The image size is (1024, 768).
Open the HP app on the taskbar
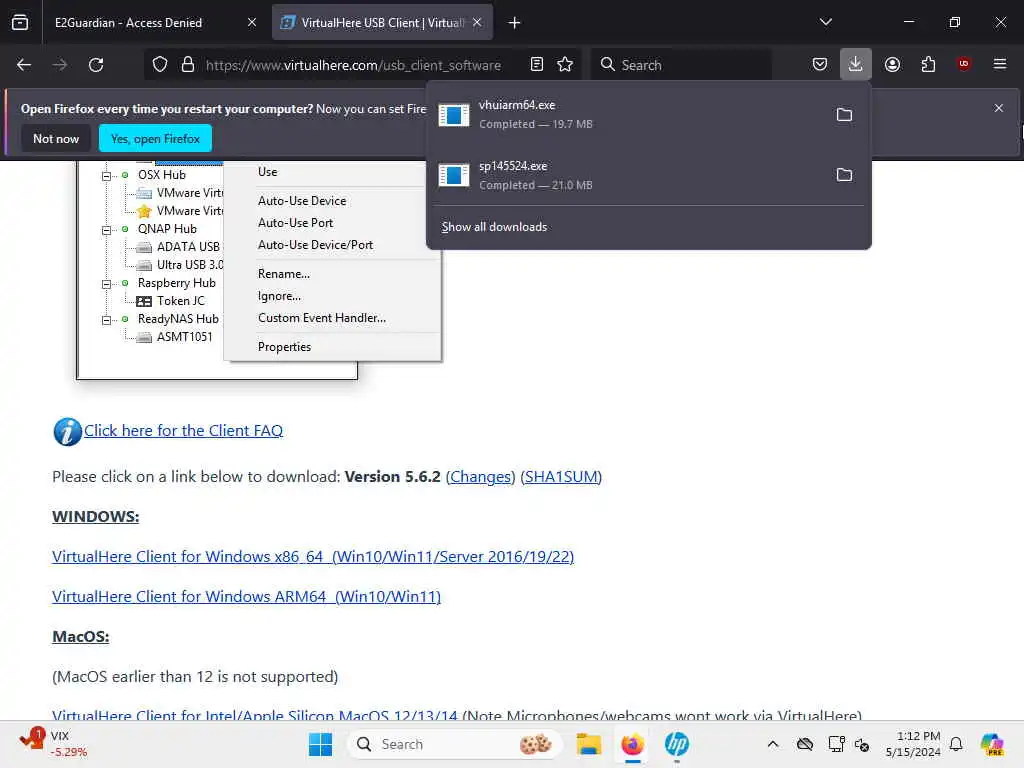click(x=677, y=744)
